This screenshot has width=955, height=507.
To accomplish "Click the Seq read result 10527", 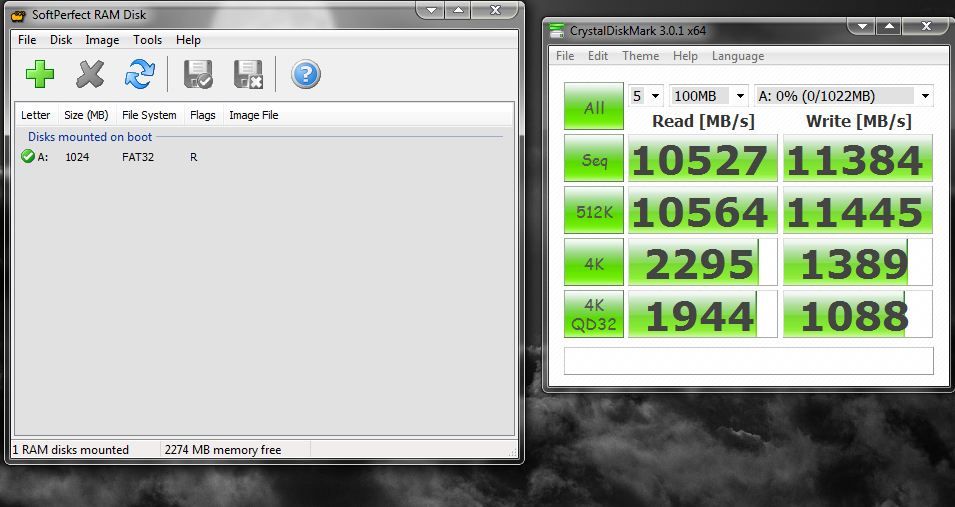I will point(703,158).
